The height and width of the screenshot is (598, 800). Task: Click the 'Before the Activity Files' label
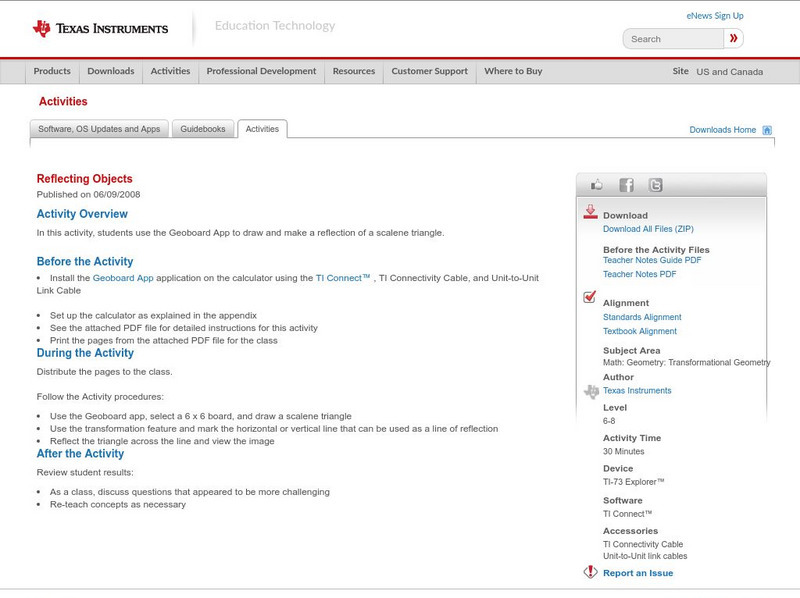(656, 250)
